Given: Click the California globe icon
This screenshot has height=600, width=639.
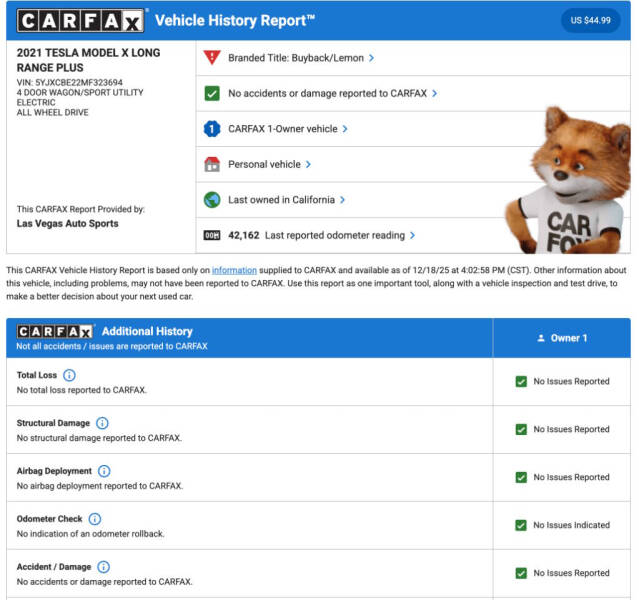Looking at the screenshot, I should click(x=211, y=200).
